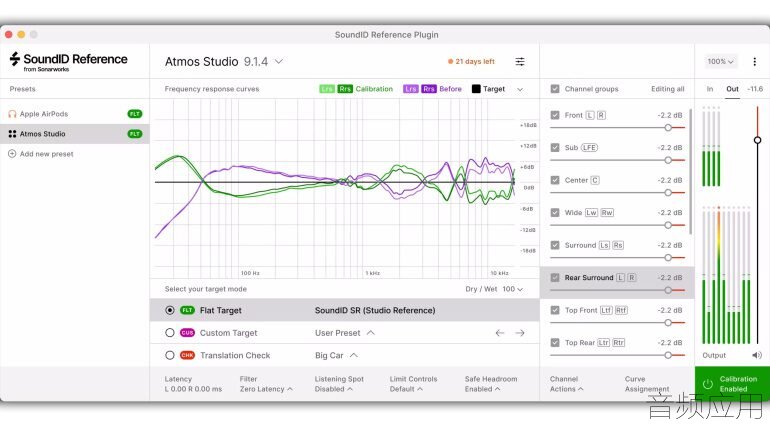
Task: Click the LFE channel tag on Sub
Action: pyautogui.click(x=589, y=147)
